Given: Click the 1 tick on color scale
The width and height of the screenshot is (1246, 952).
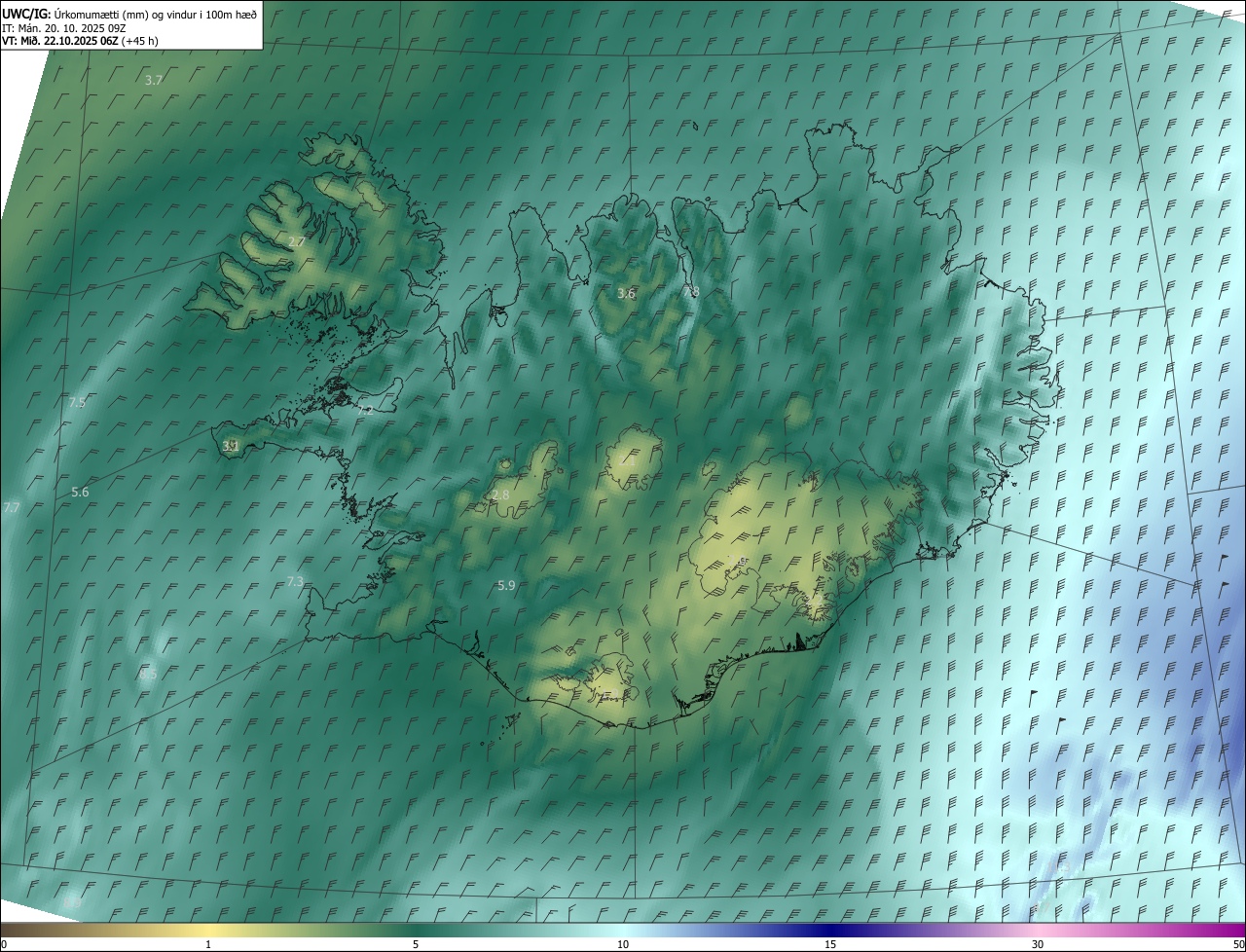Looking at the screenshot, I should coord(208,944).
